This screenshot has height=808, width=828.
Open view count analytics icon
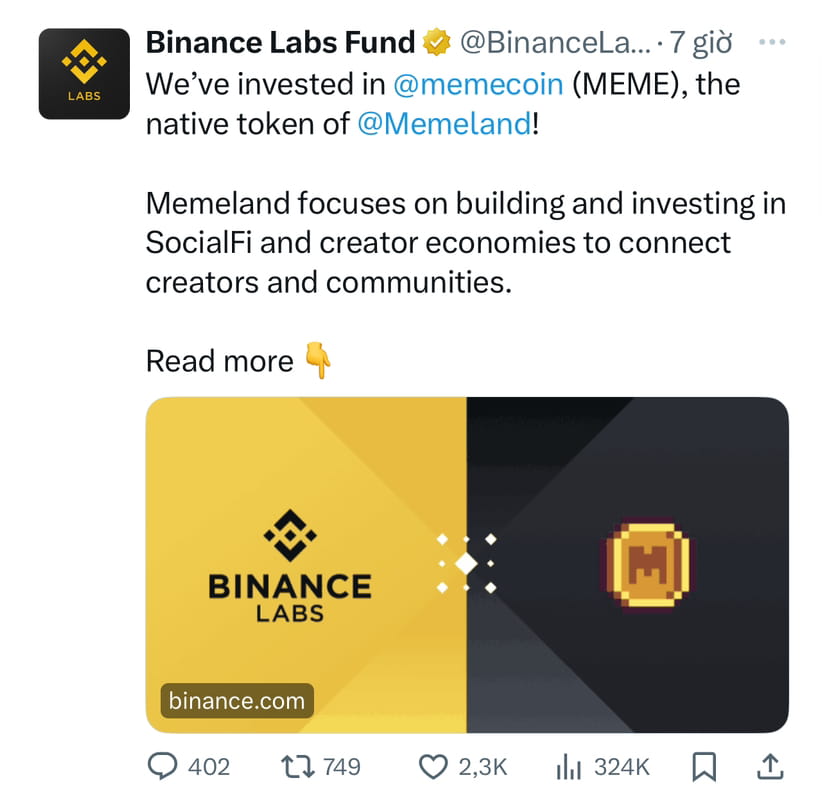click(568, 766)
